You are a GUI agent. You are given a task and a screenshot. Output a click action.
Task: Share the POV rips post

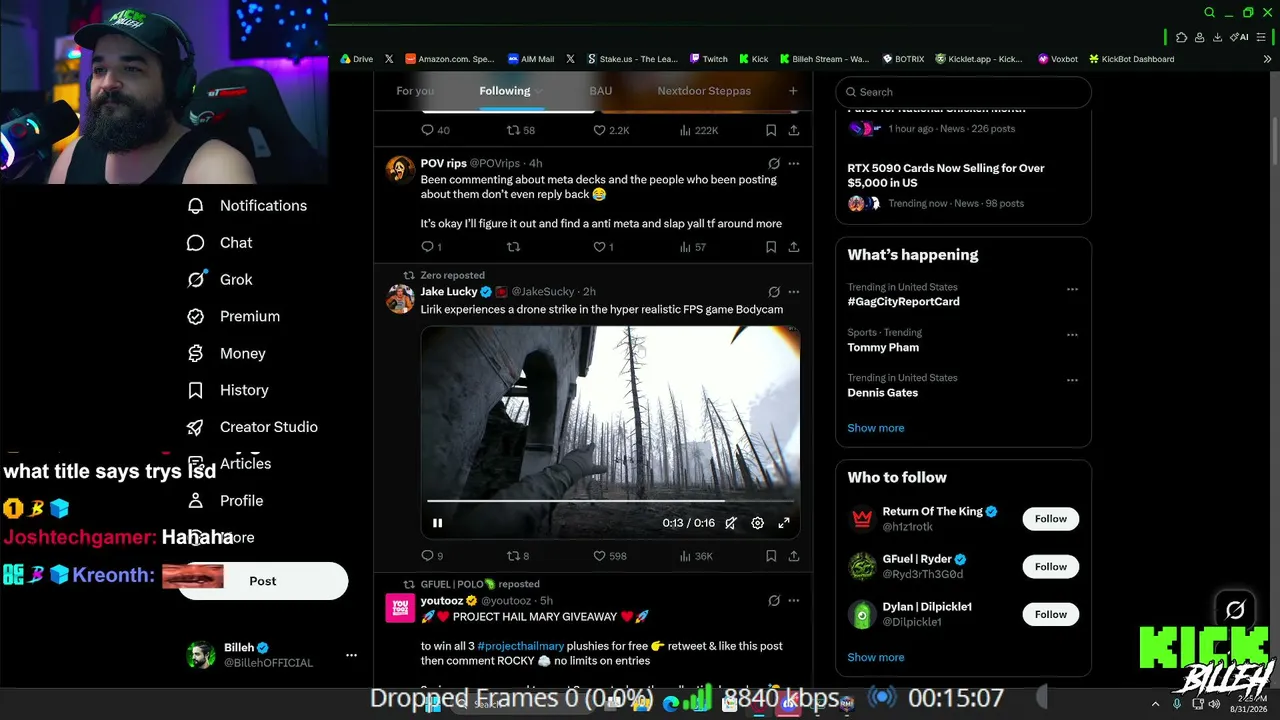794,247
